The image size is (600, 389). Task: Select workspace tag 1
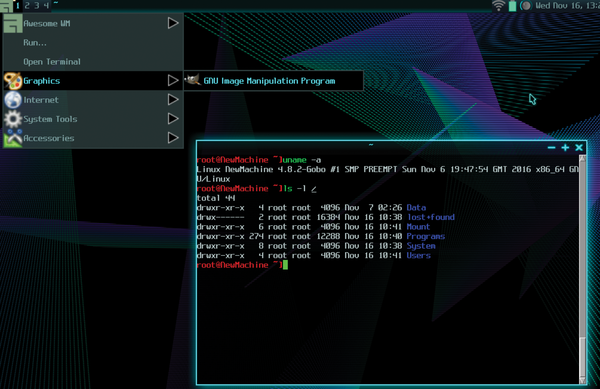tap(18, 5)
